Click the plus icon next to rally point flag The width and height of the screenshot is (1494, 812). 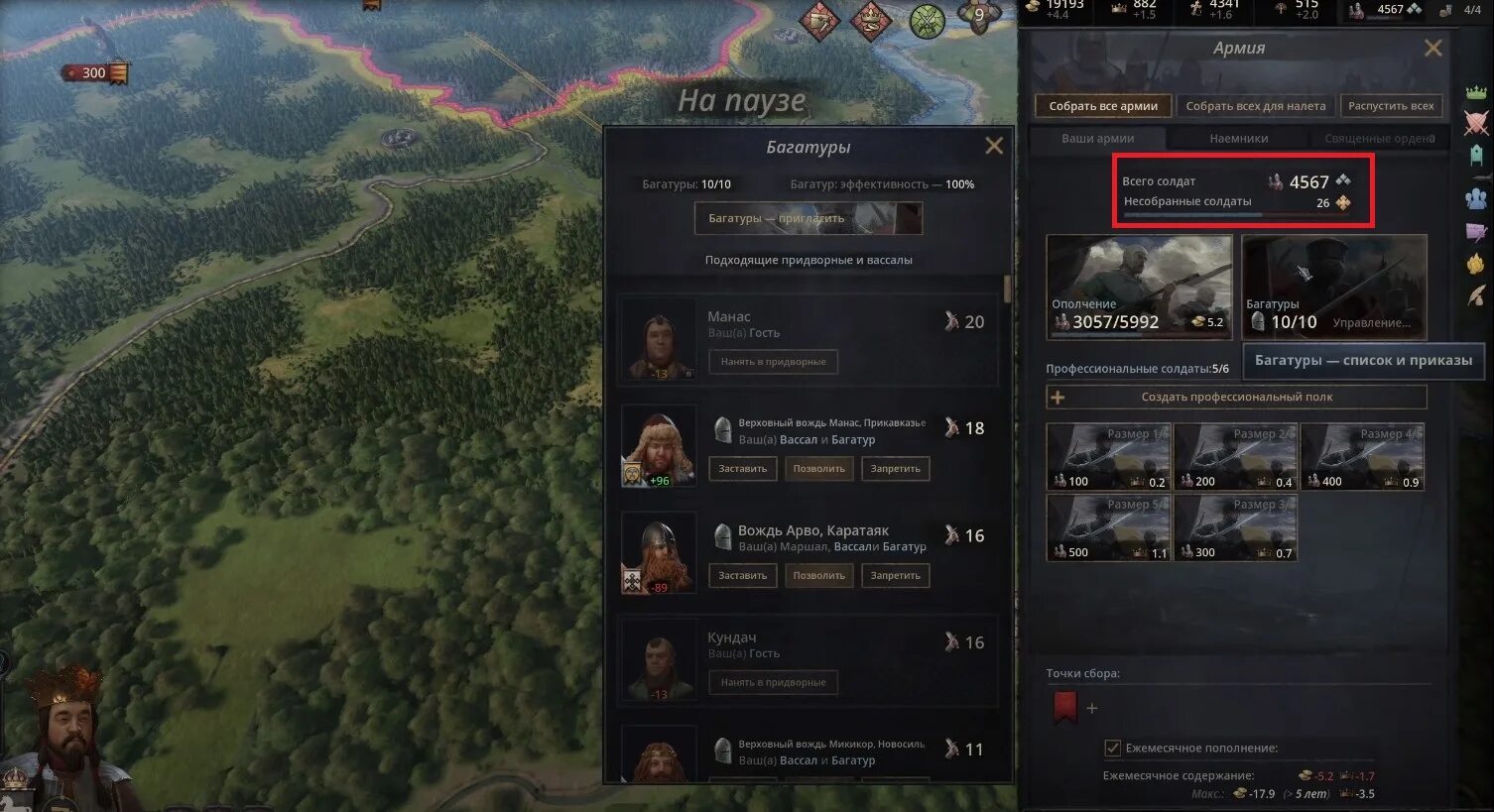point(1092,708)
